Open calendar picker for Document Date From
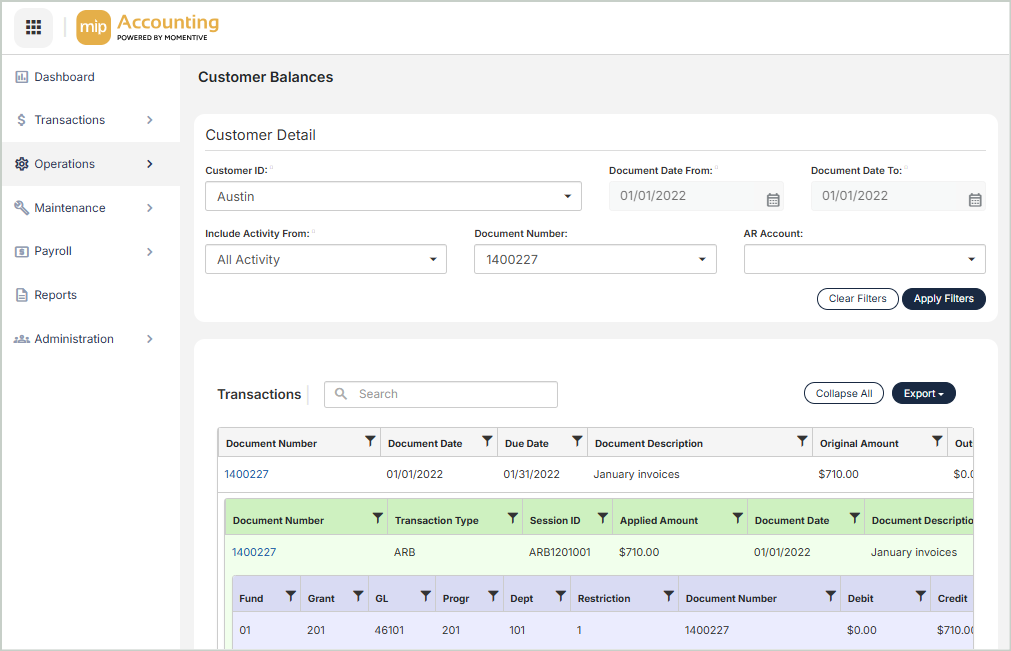1011x651 pixels. point(773,199)
